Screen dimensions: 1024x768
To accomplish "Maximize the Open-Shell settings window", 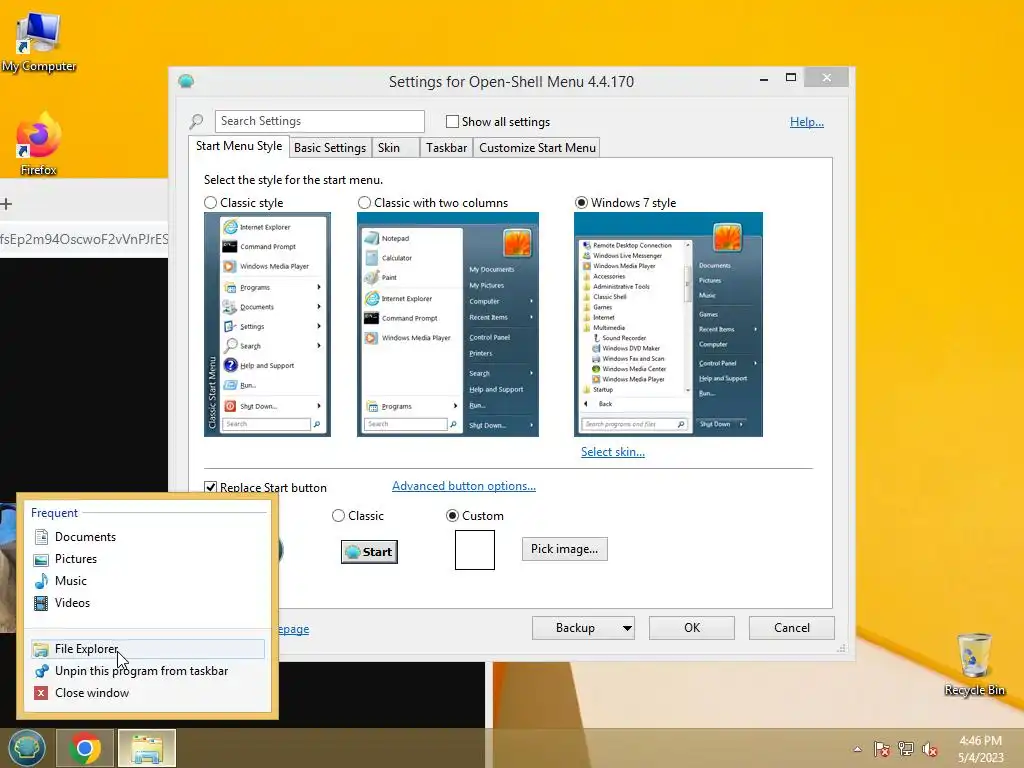I will pyautogui.click(x=790, y=78).
